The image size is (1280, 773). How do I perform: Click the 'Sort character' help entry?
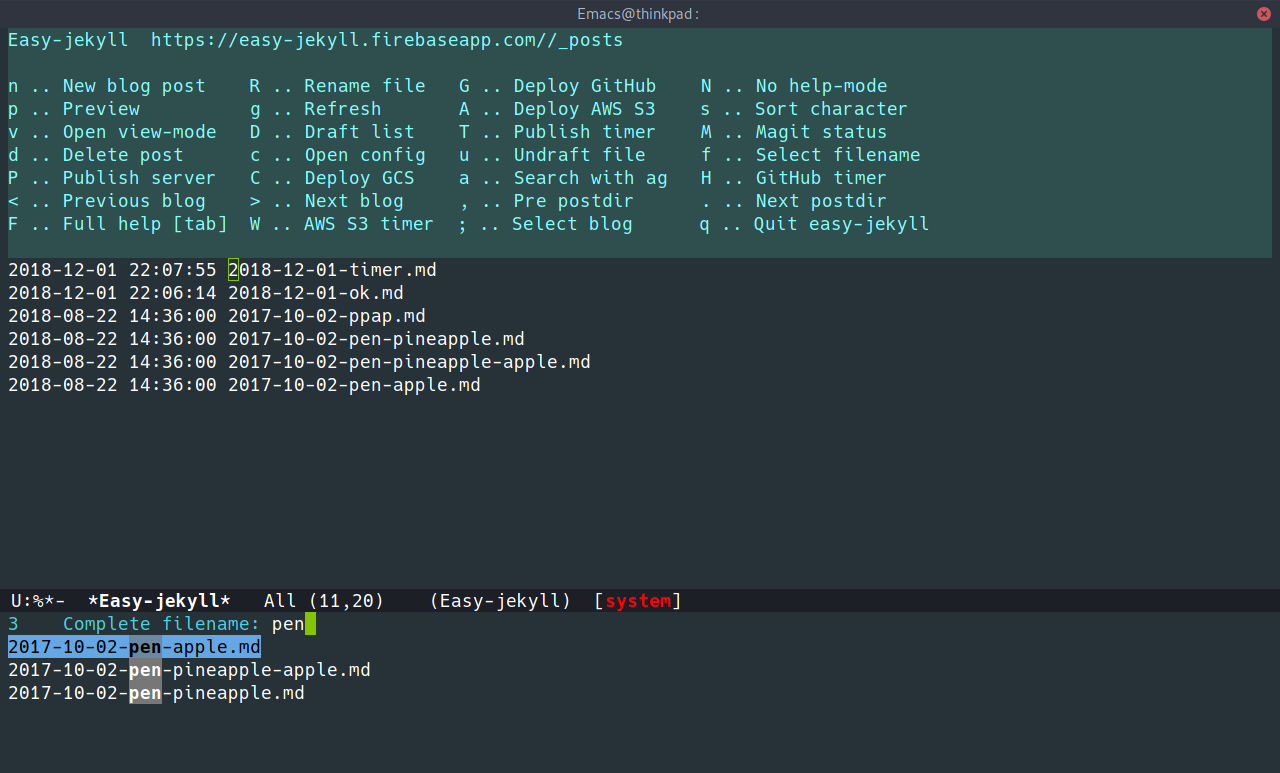tap(805, 109)
